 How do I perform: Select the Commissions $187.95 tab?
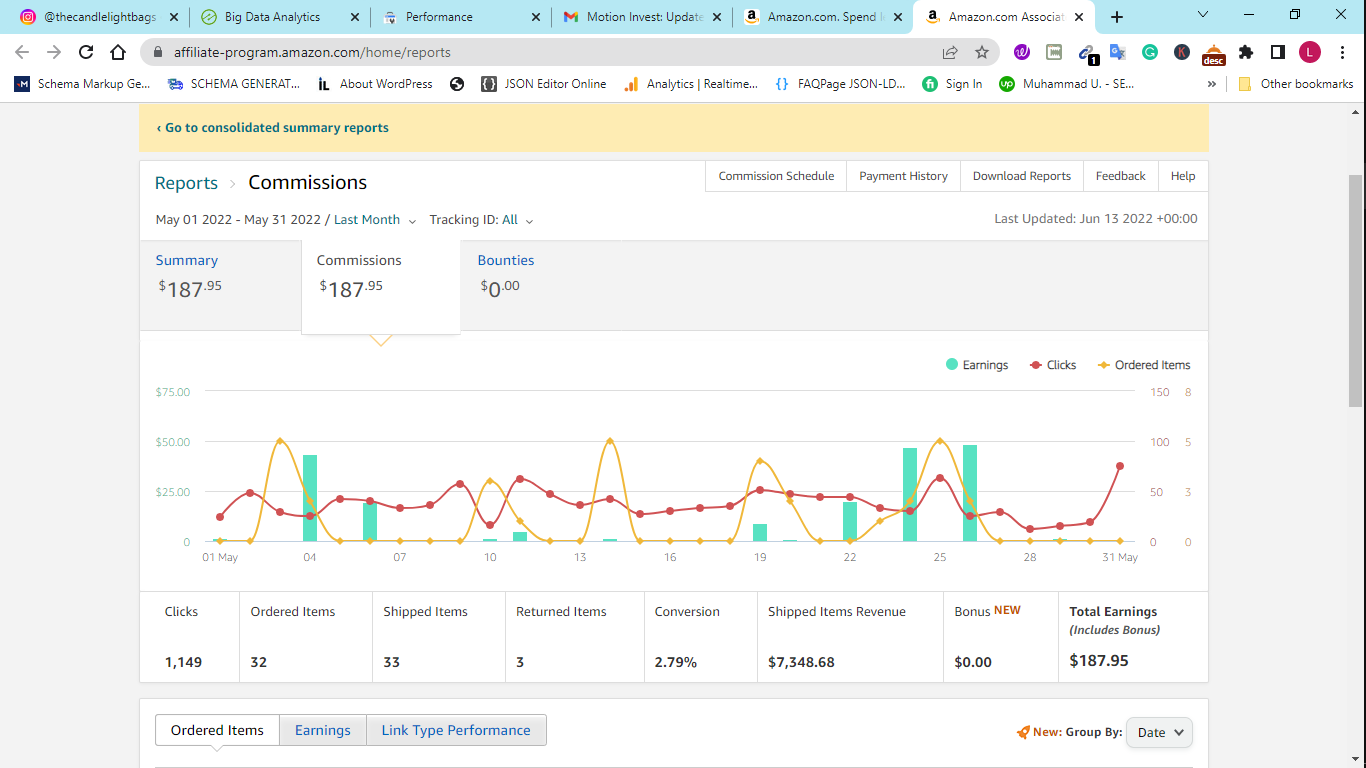pyautogui.click(x=381, y=286)
